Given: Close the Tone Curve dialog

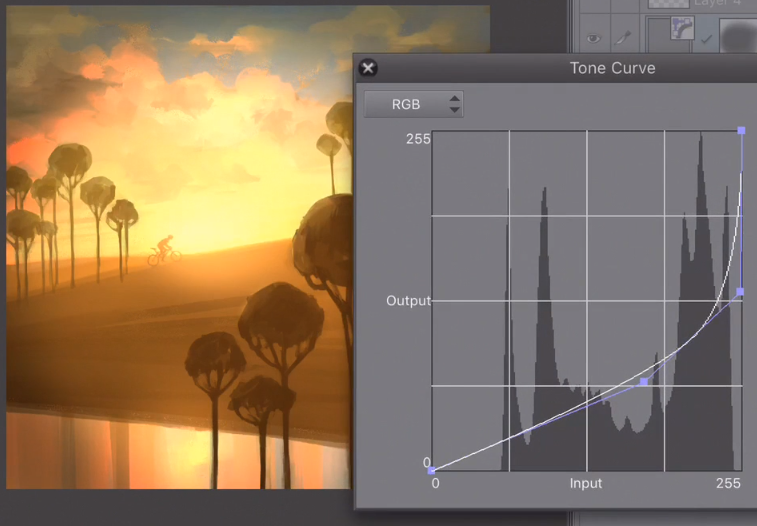Looking at the screenshot, I should [x=368, y=68].
